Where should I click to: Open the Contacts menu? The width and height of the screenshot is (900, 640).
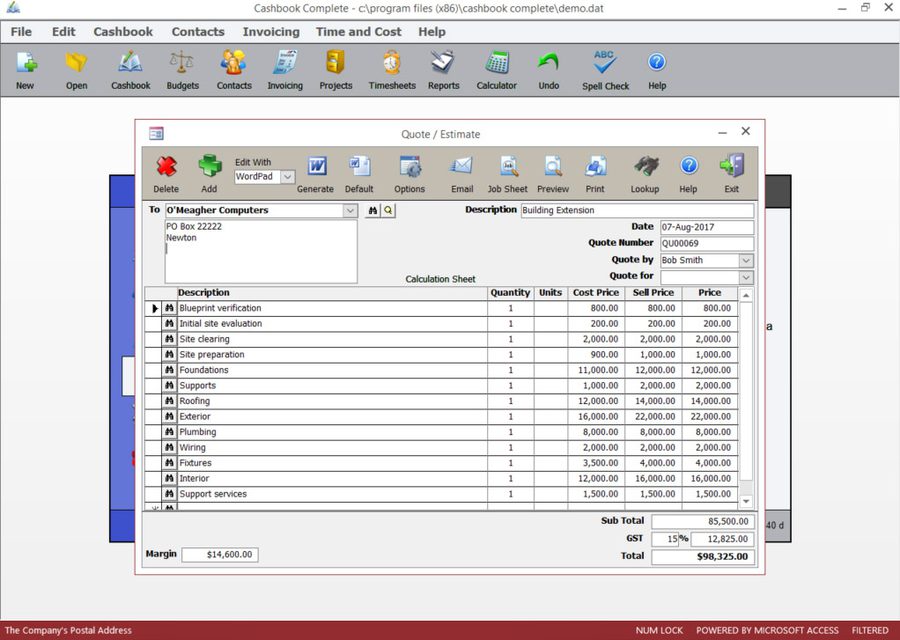[198, 32]
